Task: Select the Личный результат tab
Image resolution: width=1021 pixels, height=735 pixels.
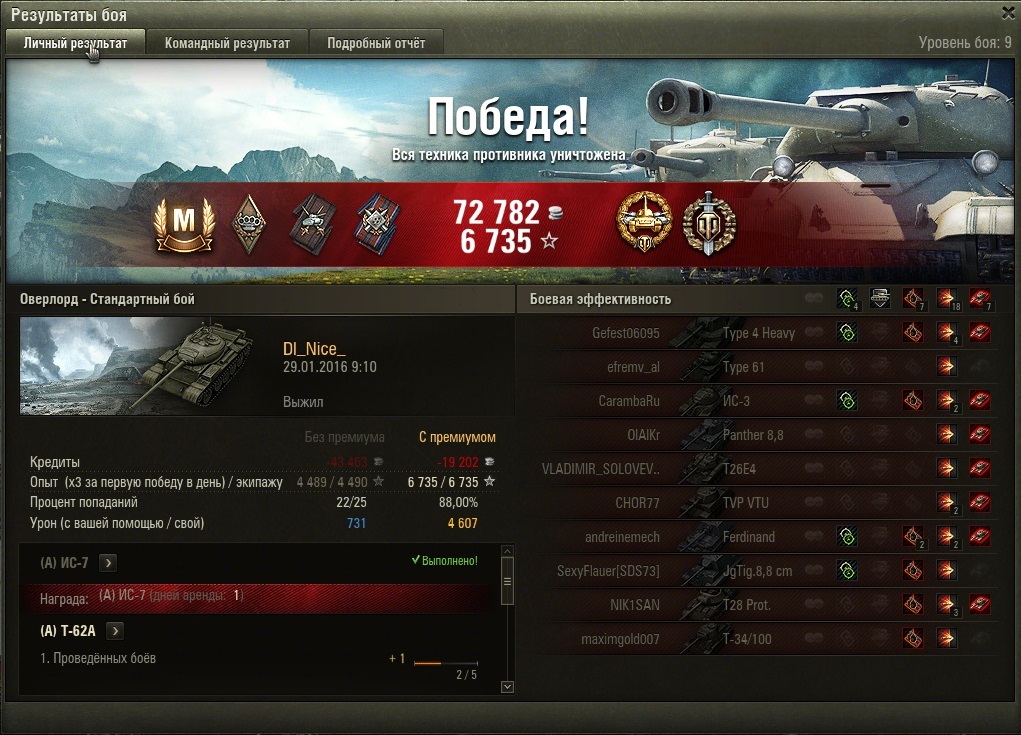Action: pos(76,43)
